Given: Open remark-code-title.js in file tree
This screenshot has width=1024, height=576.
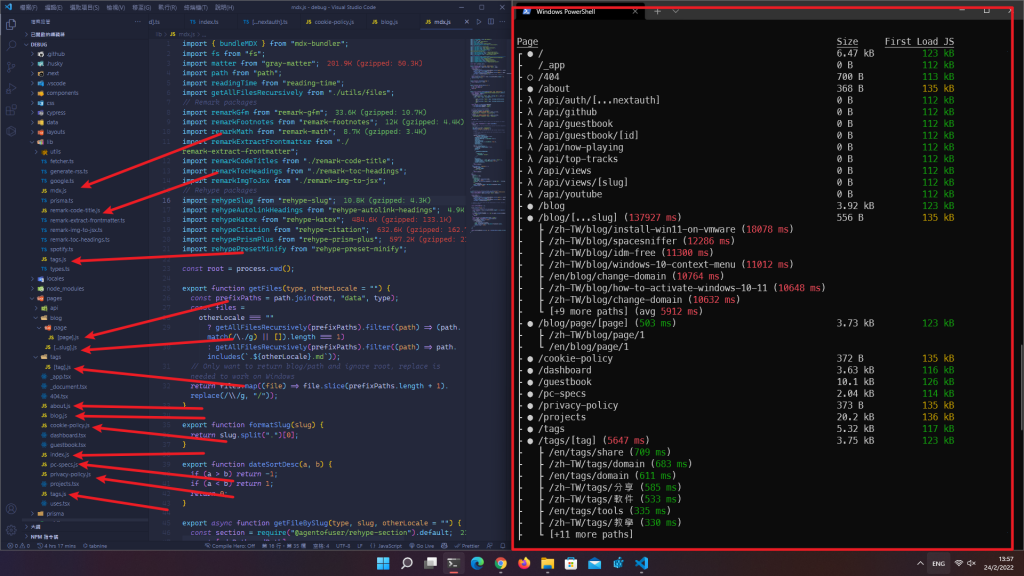Looking at the screenshot, I should tap(75, 210).
